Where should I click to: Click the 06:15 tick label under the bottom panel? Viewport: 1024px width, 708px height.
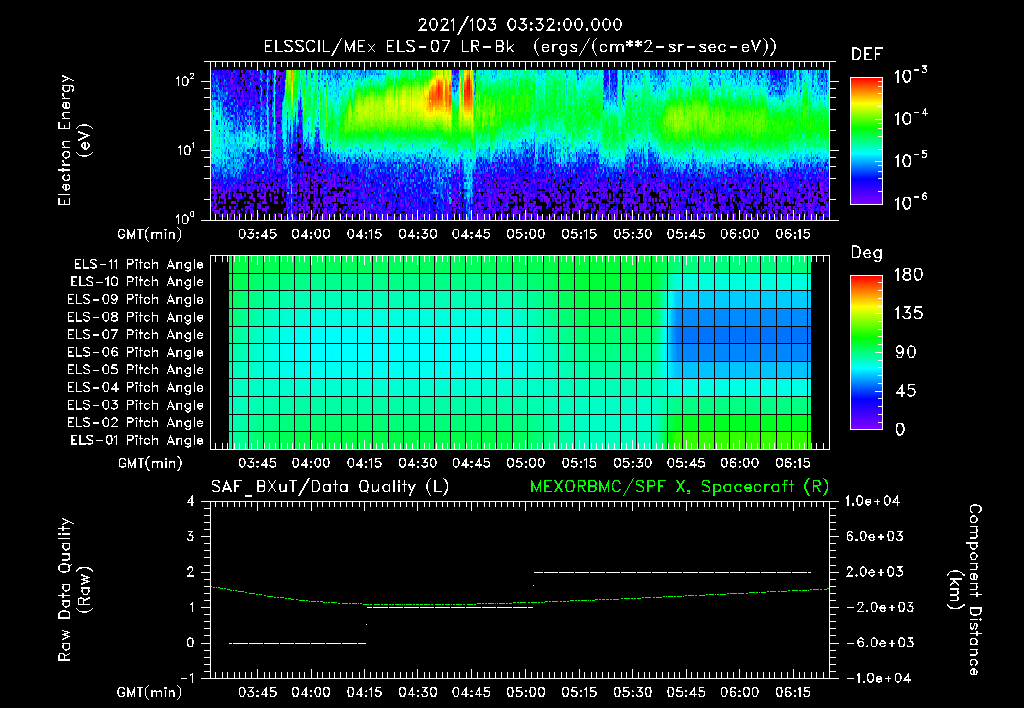793,692
